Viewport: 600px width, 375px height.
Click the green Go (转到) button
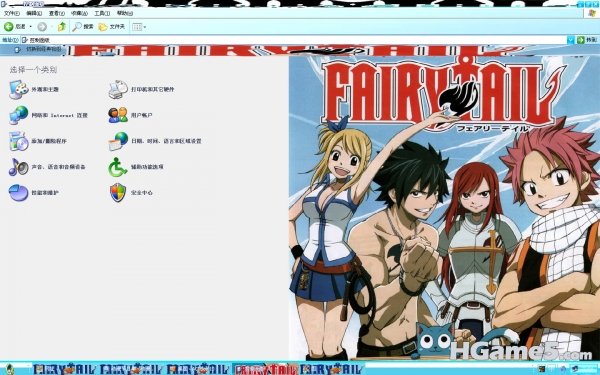coord(587,40)
